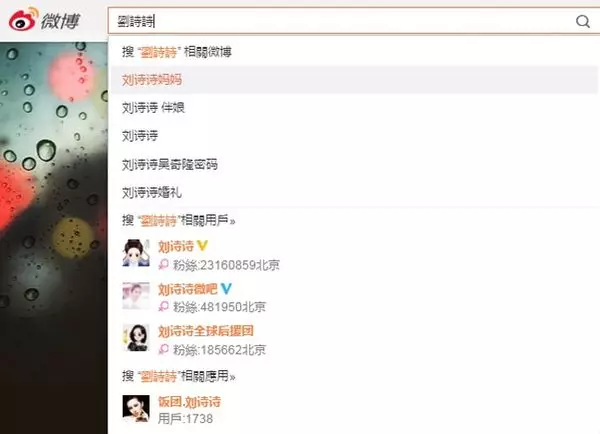The height and width of the screenshot is (434, 600).
Task: Click the gold V verified badge
Action: 202,246
